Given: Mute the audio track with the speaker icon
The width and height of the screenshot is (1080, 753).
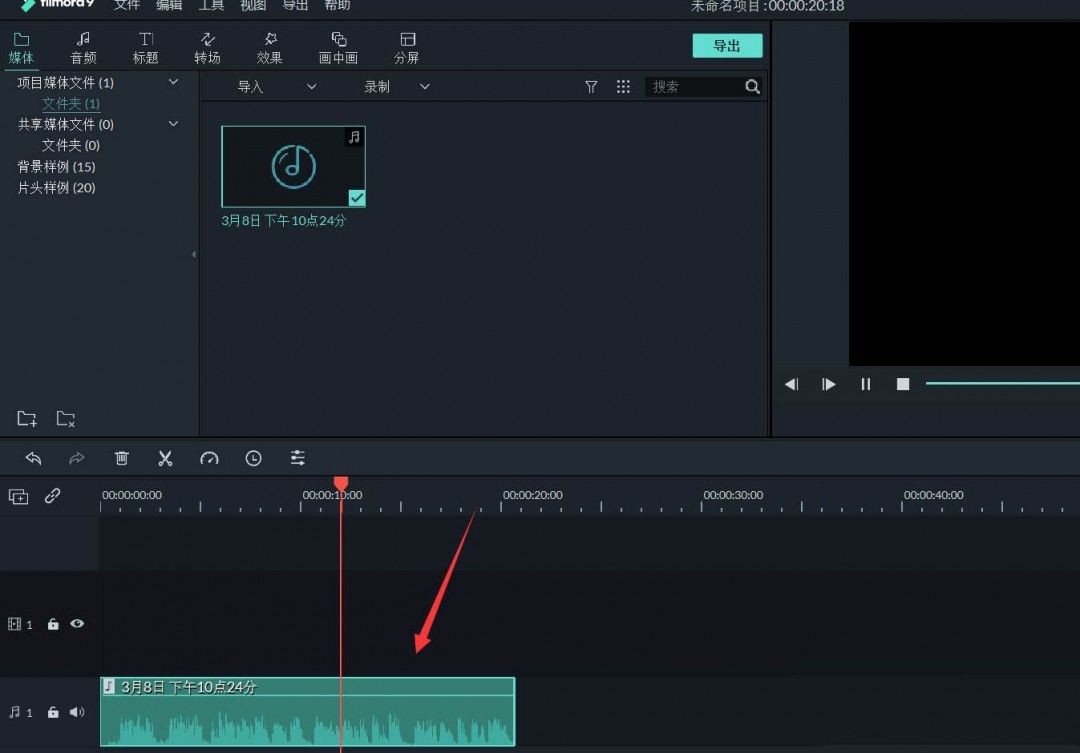Looking at the screenshot, I should pos(77,712).
